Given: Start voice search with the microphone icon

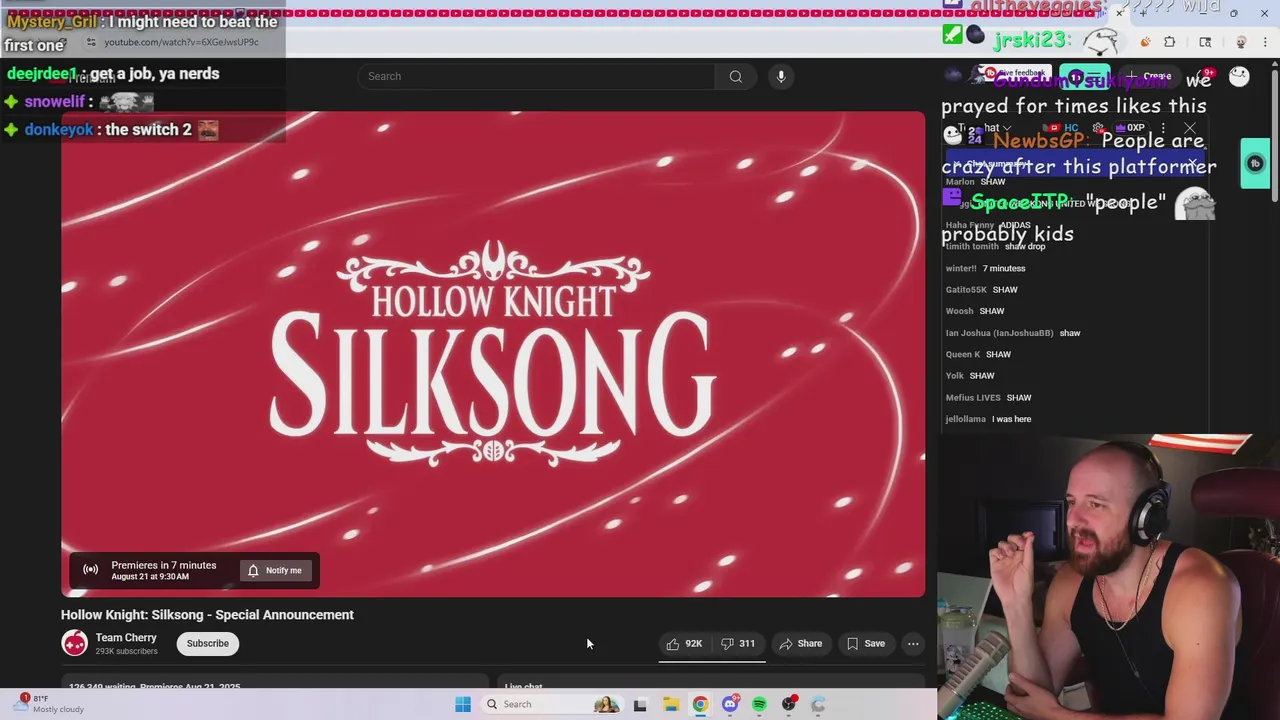Looking at the screenshot, I should pyautogui.click(x=781, y=76).
